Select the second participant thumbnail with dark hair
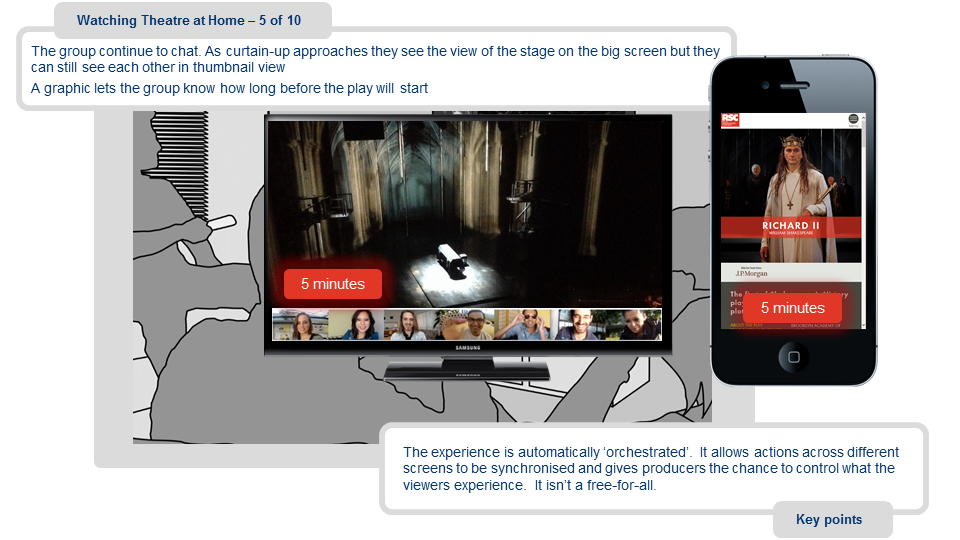This screenshot has width=960, height=540. coord(356,325)
